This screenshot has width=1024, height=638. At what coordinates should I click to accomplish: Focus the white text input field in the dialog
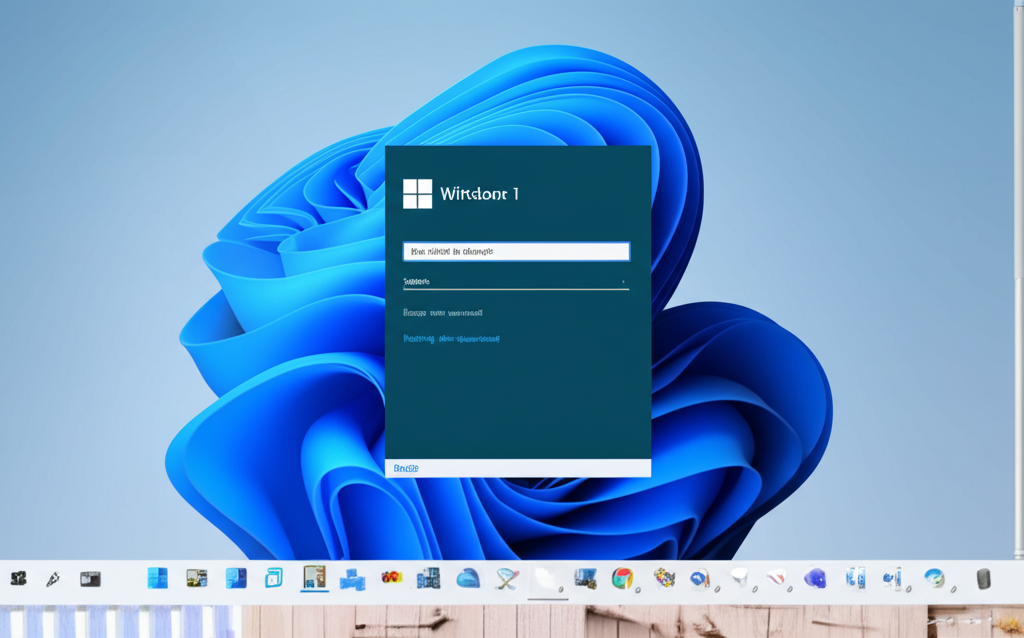click(516, 251)
